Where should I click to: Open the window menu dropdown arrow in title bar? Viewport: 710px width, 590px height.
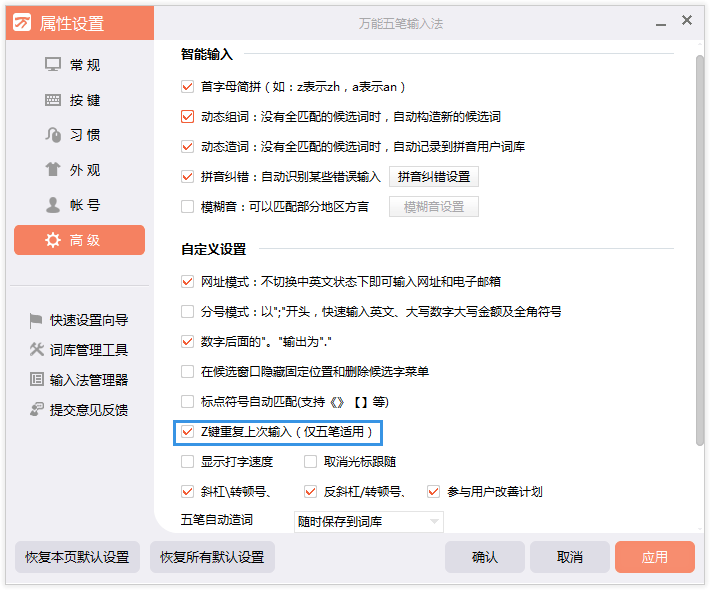pyautogui.click(x=660, y=22)
